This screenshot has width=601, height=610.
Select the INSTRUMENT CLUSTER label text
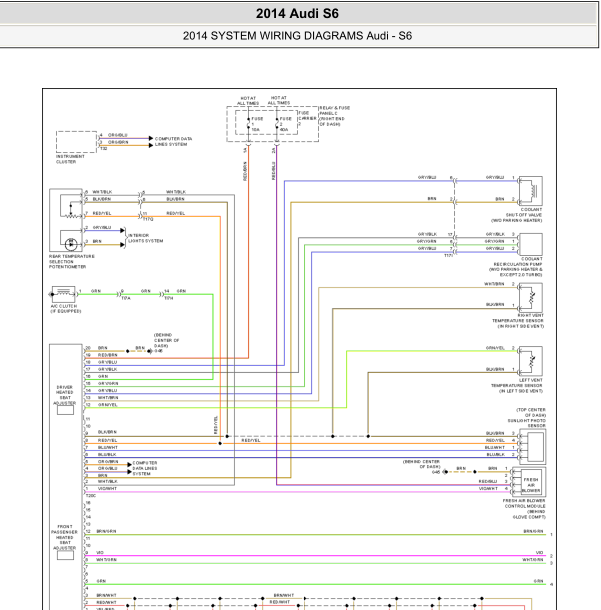pos(70,159)
